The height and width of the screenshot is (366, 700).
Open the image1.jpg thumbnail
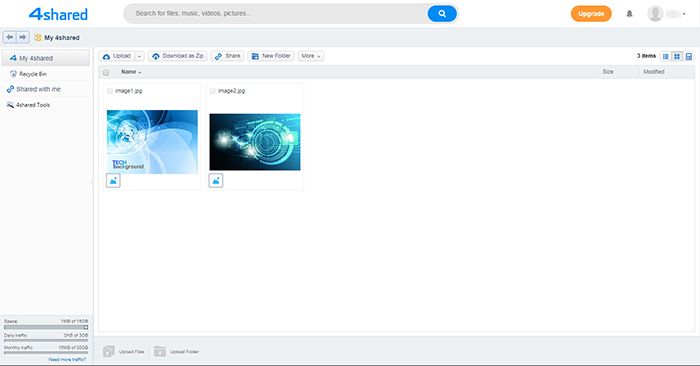[152, 142]
